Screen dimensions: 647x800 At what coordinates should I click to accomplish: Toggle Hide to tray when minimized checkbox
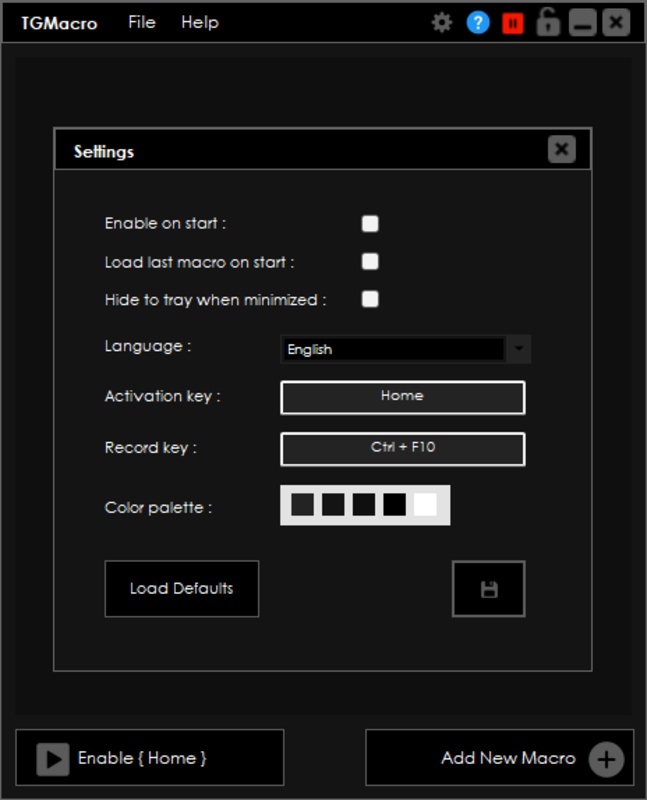pyautogui.click(x=370, y=299)
